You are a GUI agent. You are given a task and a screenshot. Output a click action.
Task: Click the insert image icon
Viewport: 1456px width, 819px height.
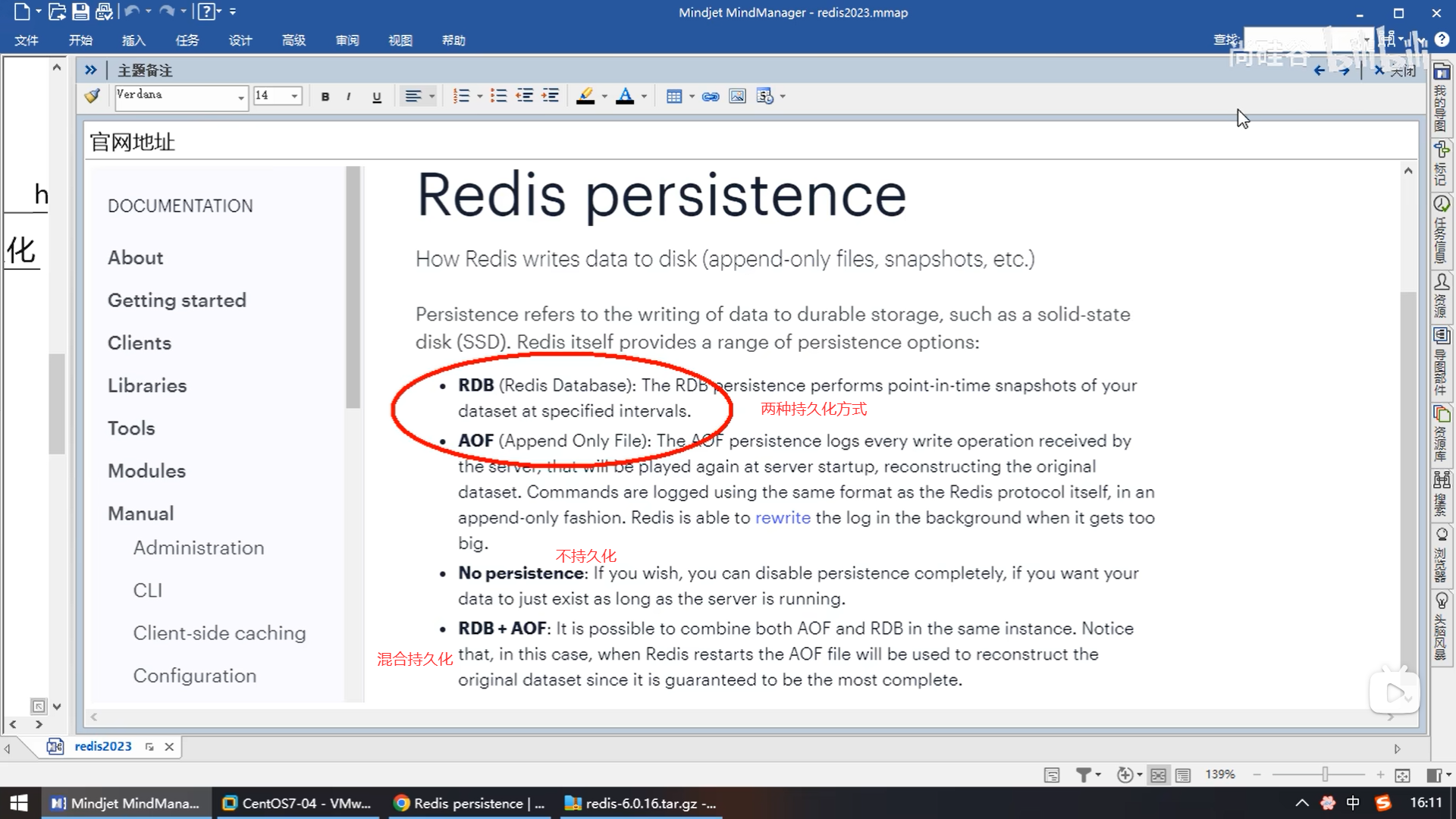pyautogui.click(x=737, y=96)
